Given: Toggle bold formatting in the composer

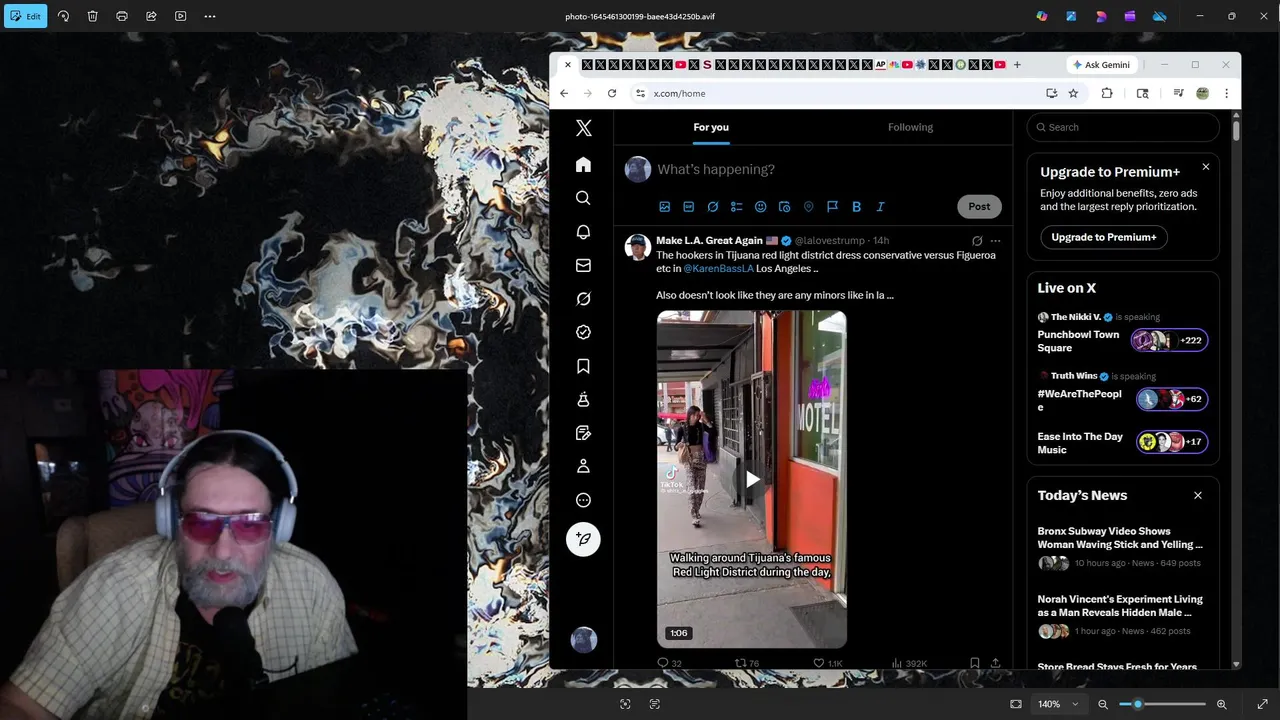Looking at the screenshot, I should (856, 207).
